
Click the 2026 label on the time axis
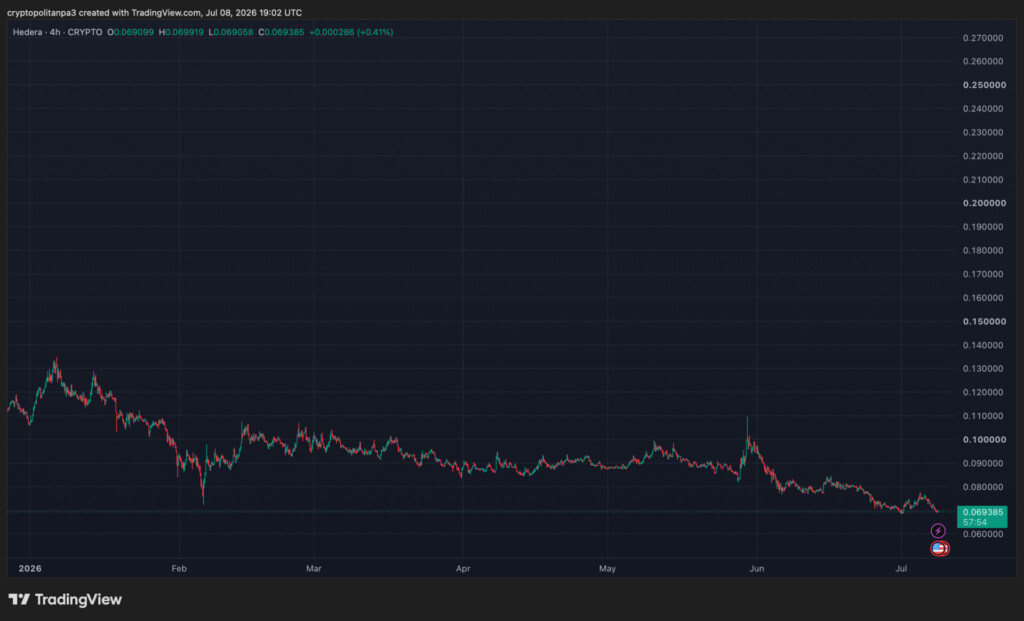(x=30, y=569)
